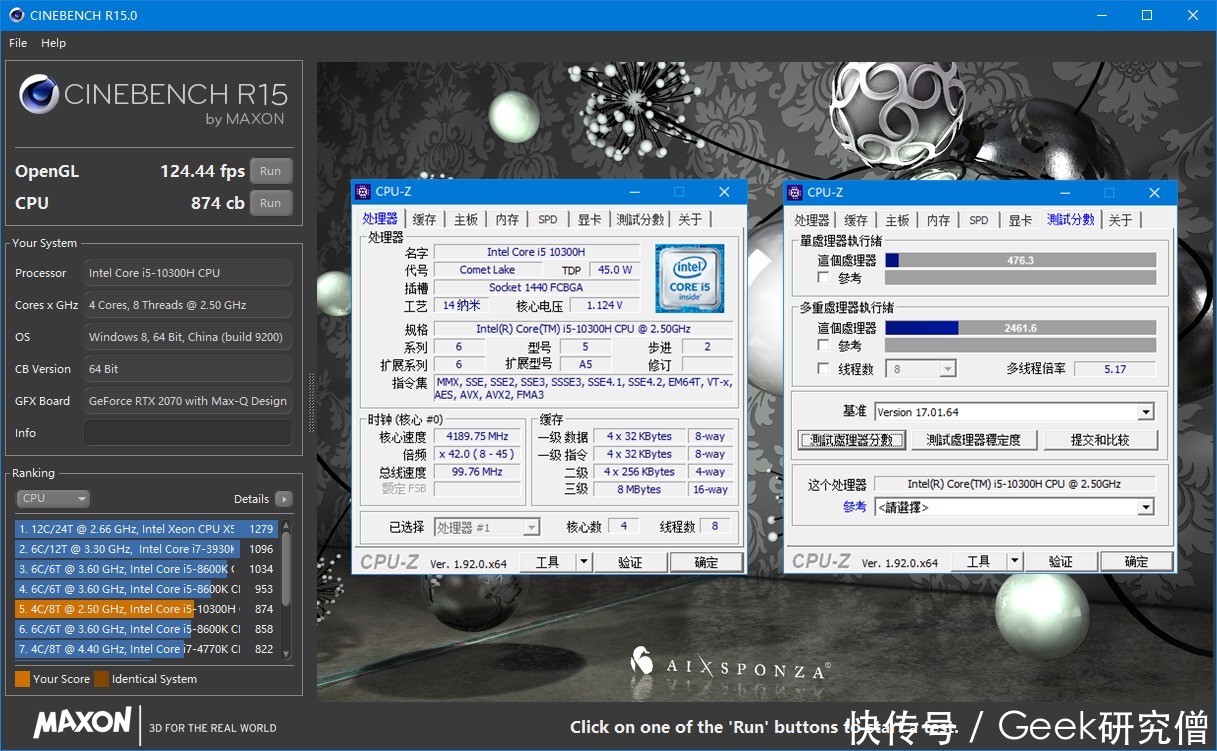Open the 处理器 #1 selector dropdown
This screenshot has height=751, width=1217.
pos(530,525)
